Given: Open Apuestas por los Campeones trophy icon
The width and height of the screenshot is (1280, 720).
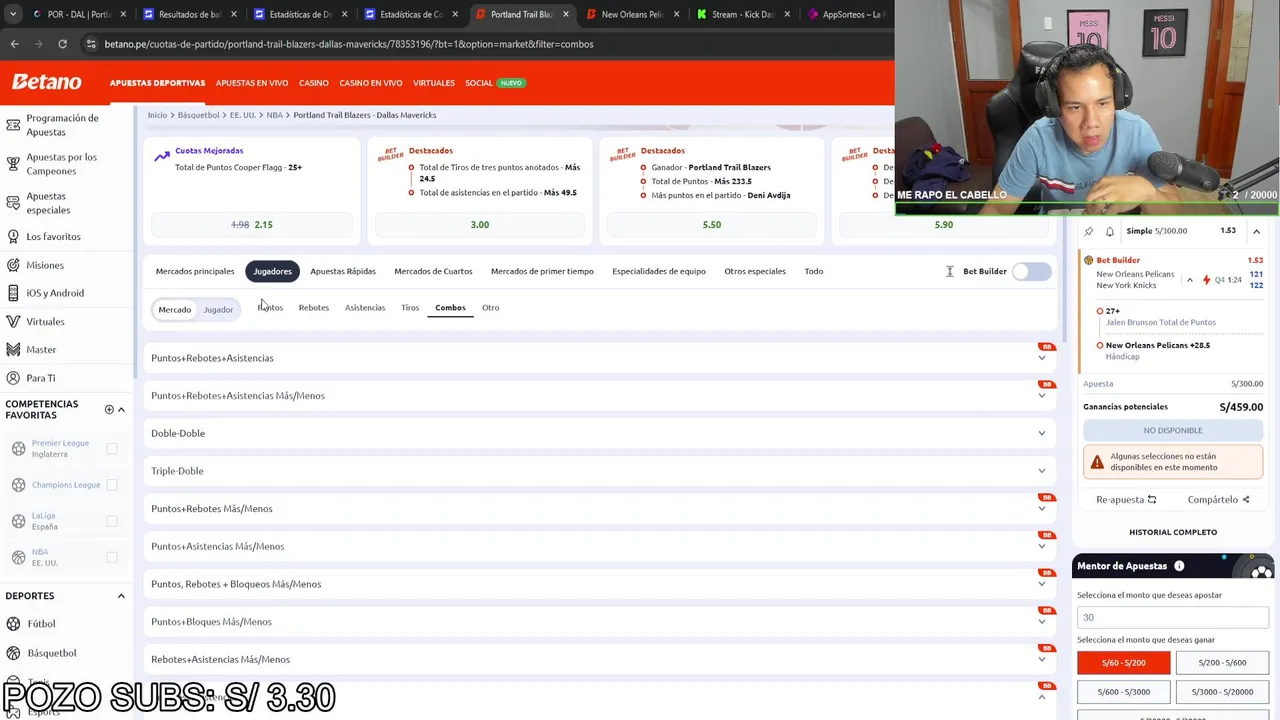Looking at the screenshot, I should click(13, 164).
